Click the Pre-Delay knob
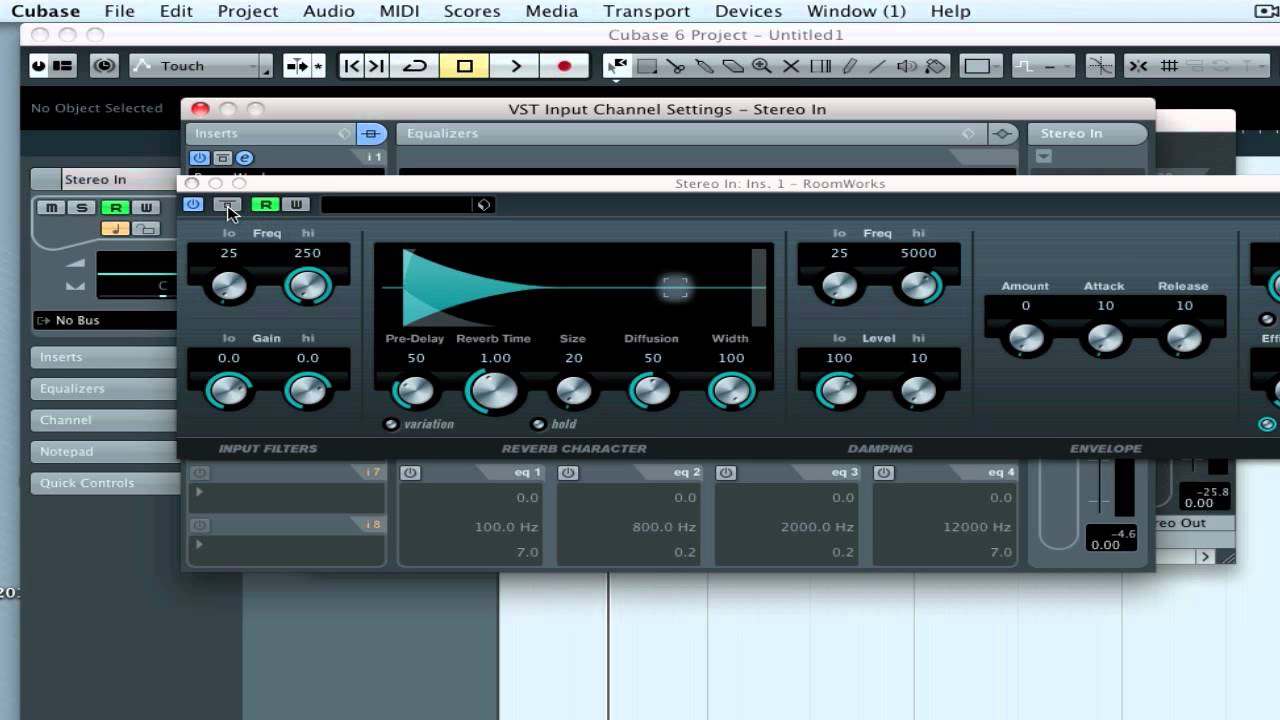 click(414, 391)
